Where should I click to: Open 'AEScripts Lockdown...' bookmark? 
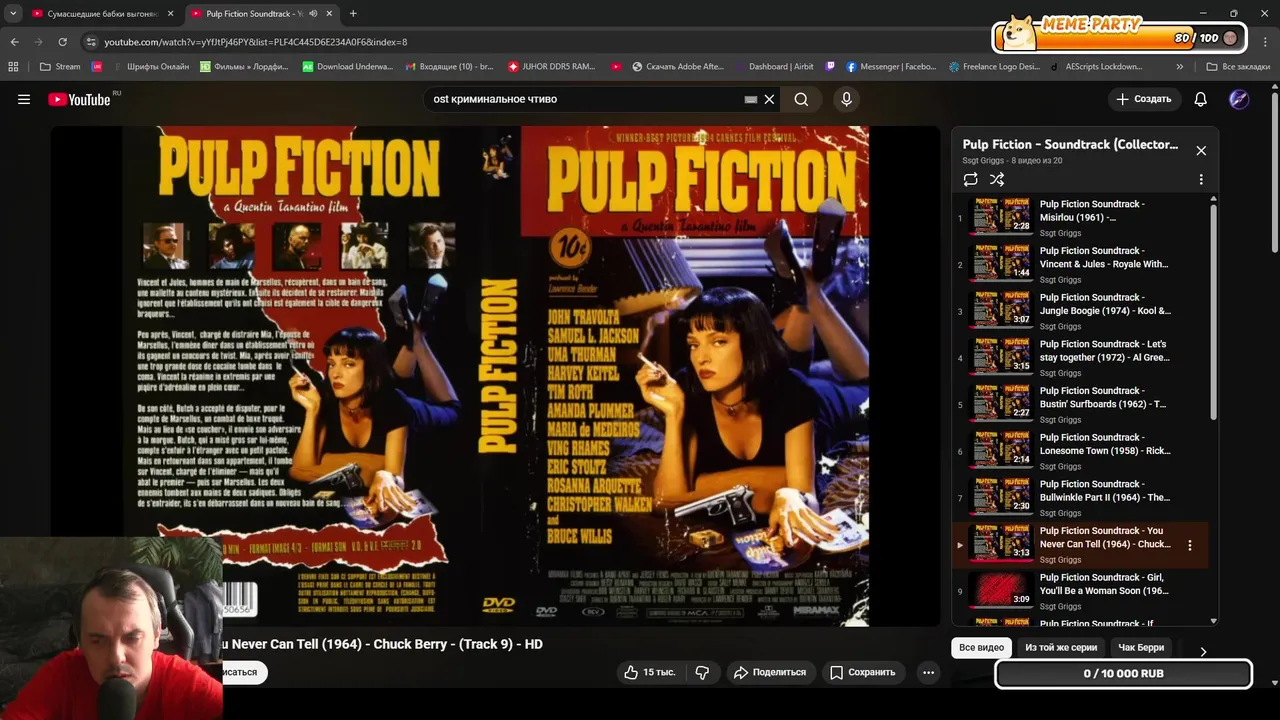coord(1097,67)
